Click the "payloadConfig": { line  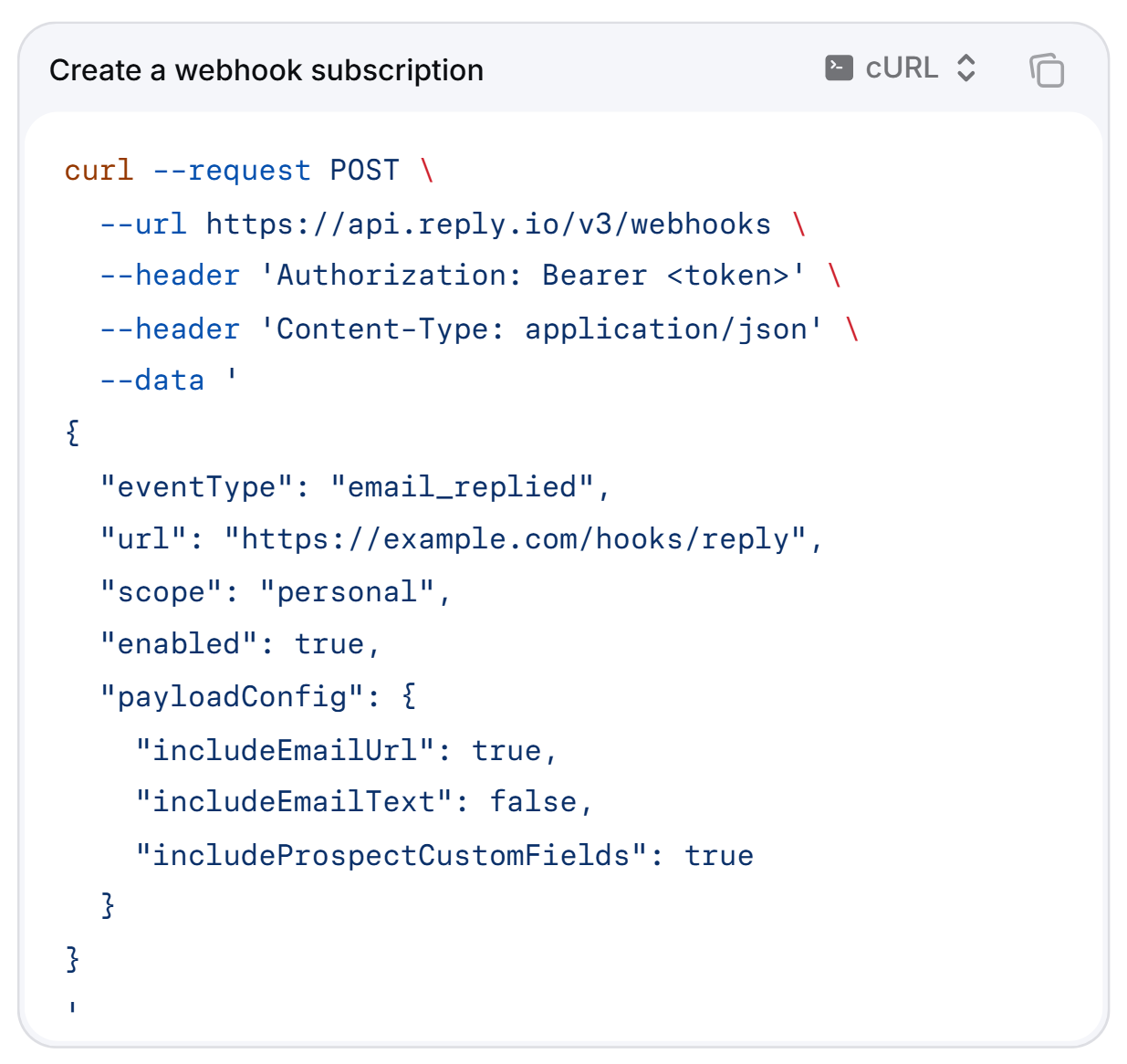click(258, 697)
